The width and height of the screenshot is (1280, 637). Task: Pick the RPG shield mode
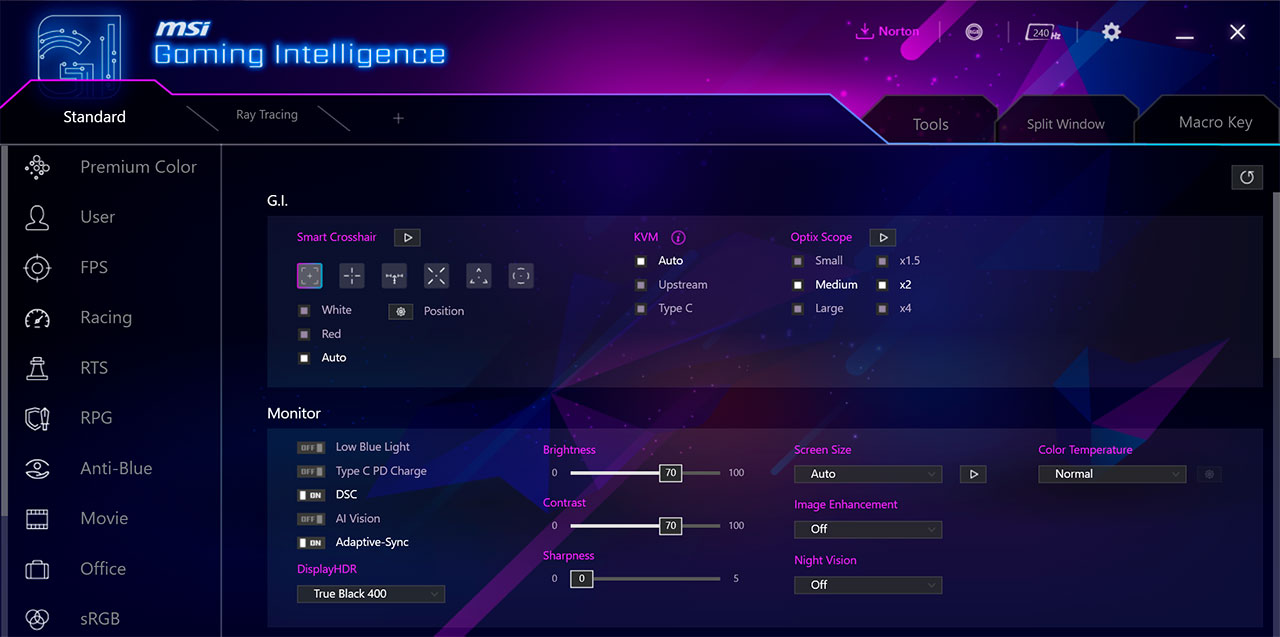(37, 418)
